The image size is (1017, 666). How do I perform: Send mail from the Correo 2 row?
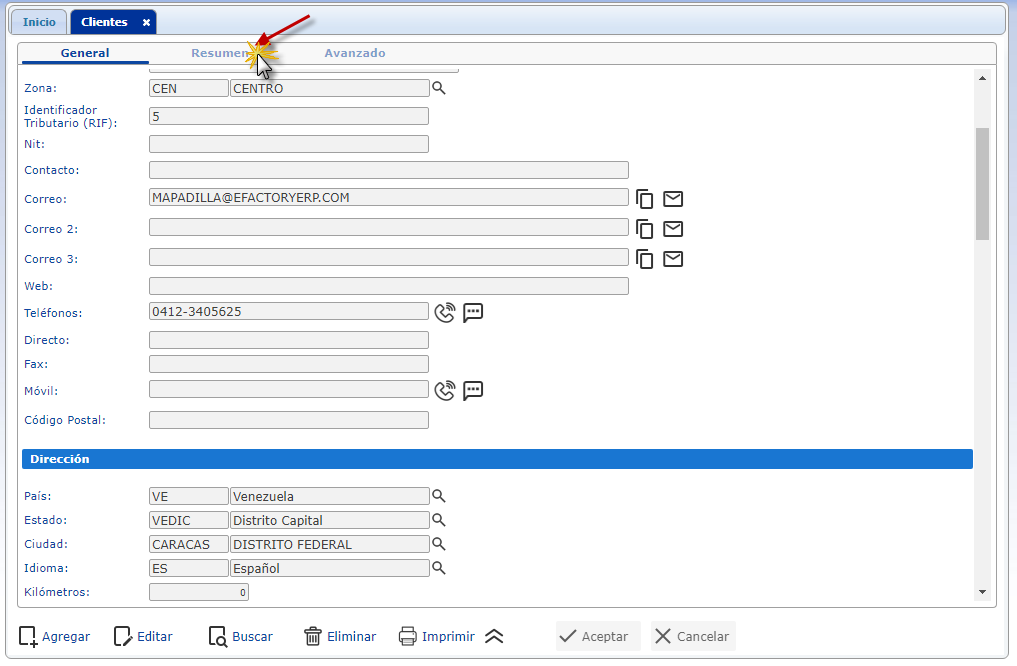pos(673,229)
